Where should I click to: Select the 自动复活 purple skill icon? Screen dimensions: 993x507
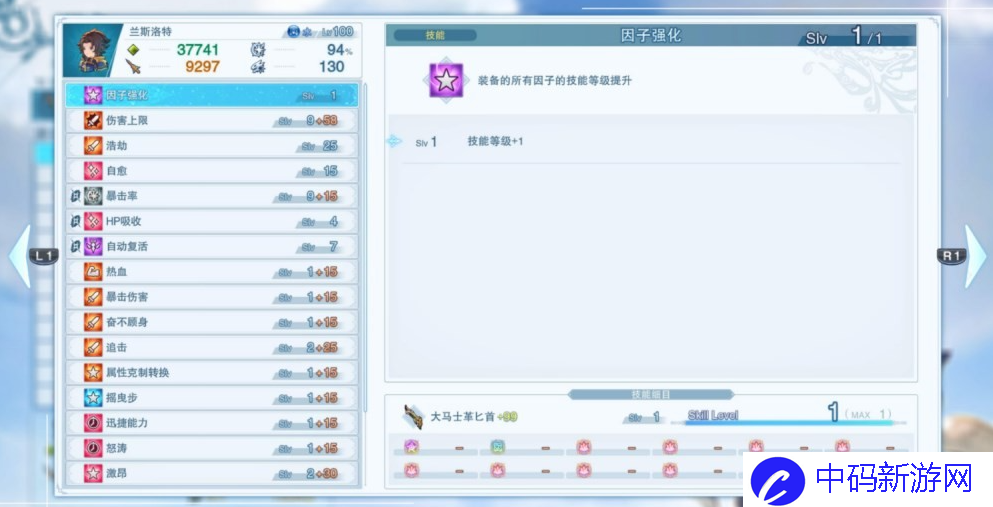tap(93, 246)
